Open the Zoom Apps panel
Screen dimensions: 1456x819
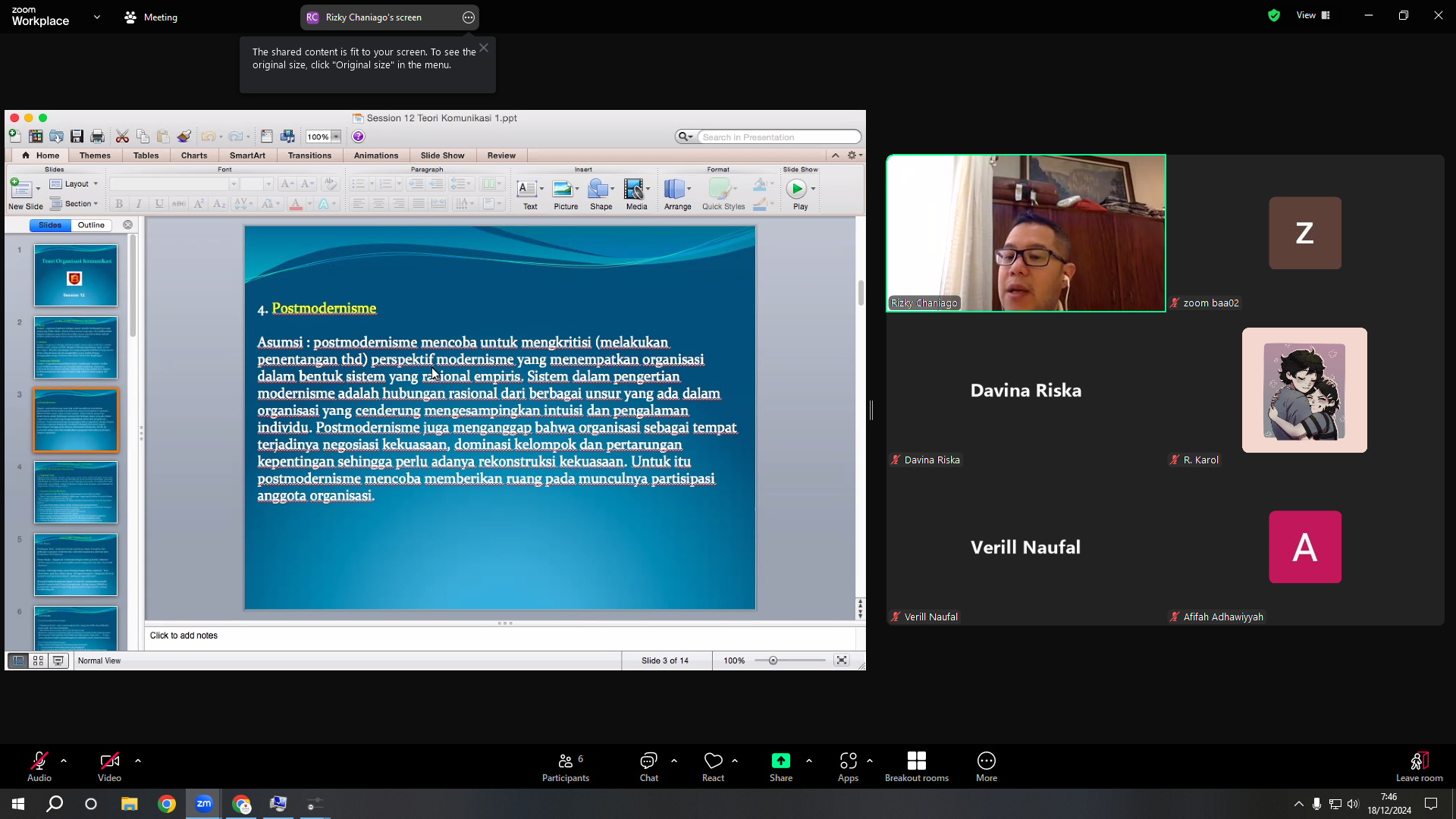[x=848, y=767]
